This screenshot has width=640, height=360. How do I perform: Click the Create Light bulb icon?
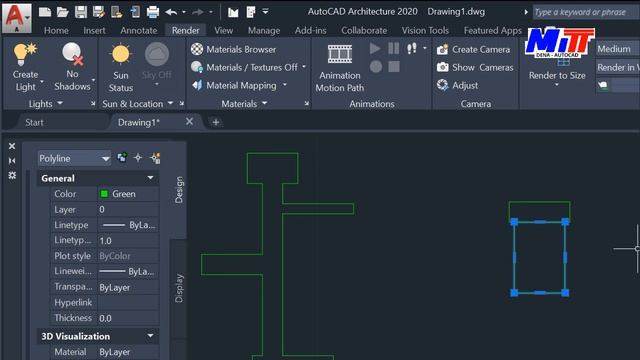(24, 55)
